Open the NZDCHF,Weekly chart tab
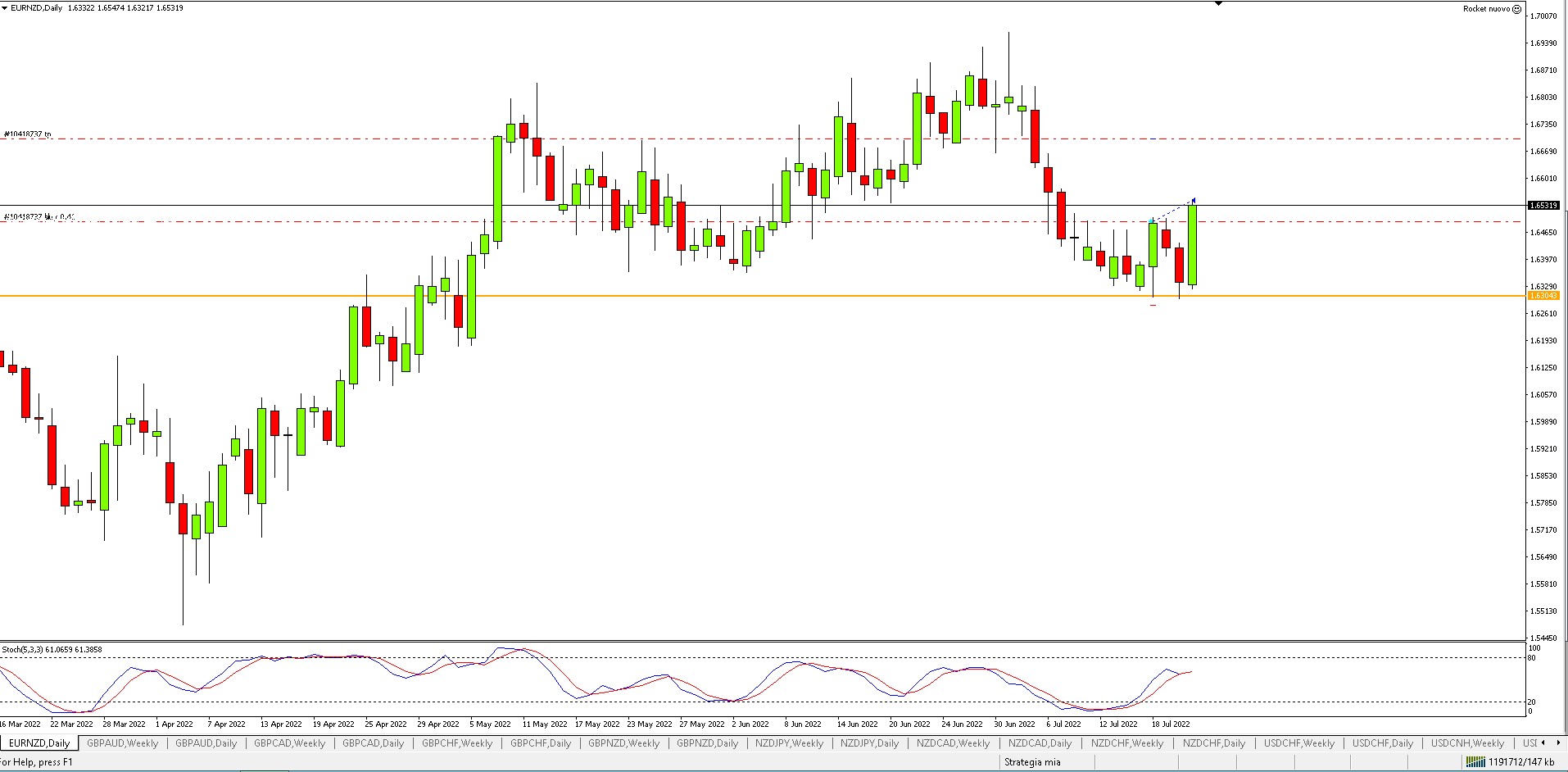The width and height of the screenshot is (1568, 772). [1126, 743]
